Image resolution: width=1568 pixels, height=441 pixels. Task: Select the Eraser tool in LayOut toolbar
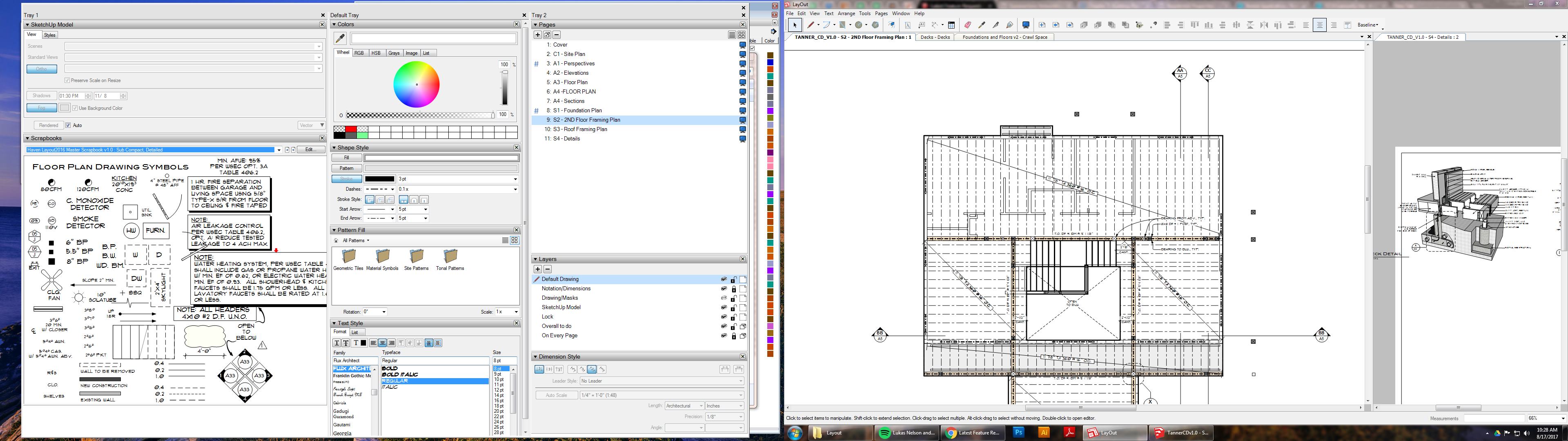point(967,25)
